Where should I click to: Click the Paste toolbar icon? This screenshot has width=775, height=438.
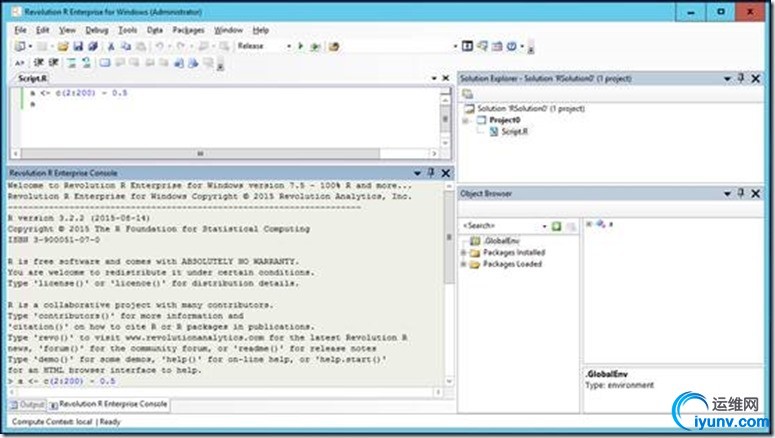click(x=141, y=46)
